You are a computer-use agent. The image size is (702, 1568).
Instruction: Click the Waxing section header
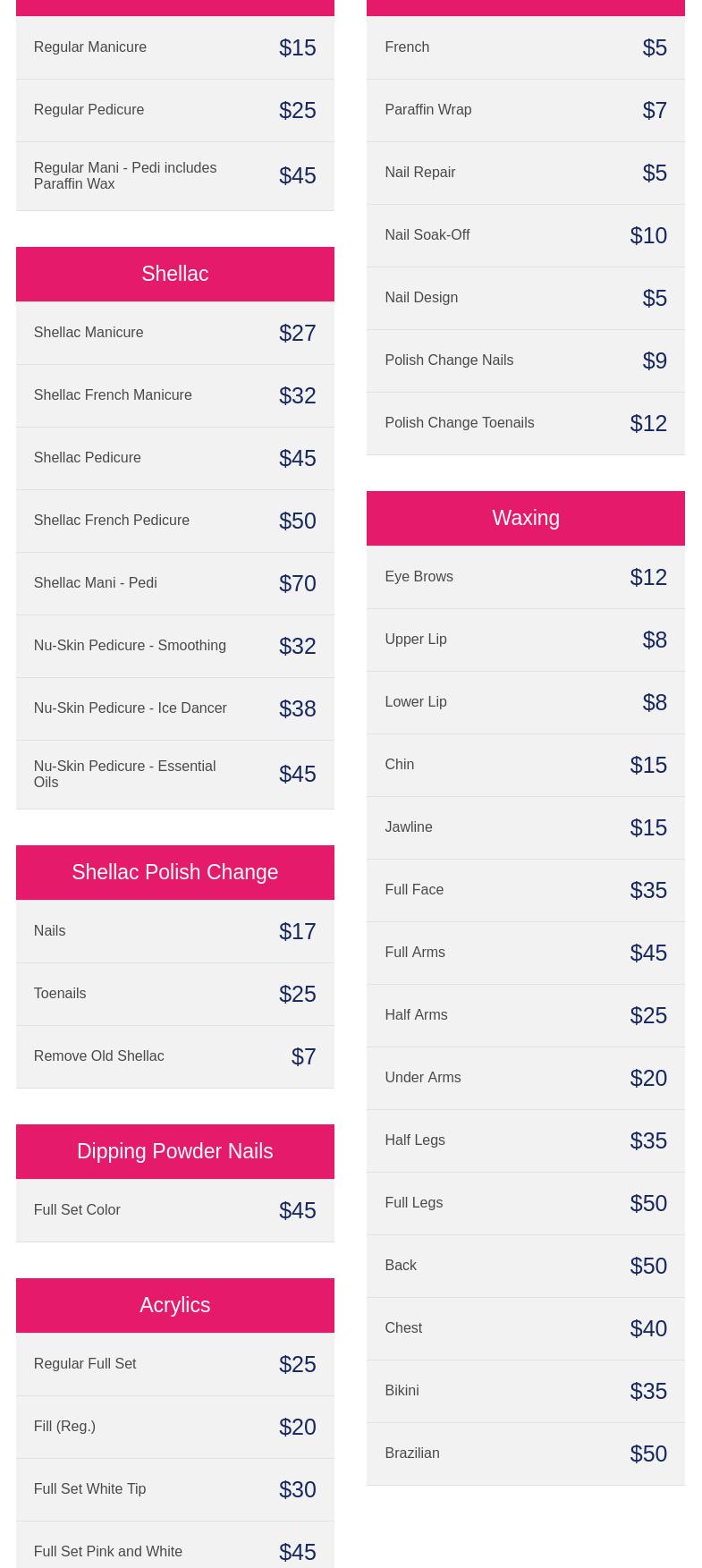pos(525,518)
